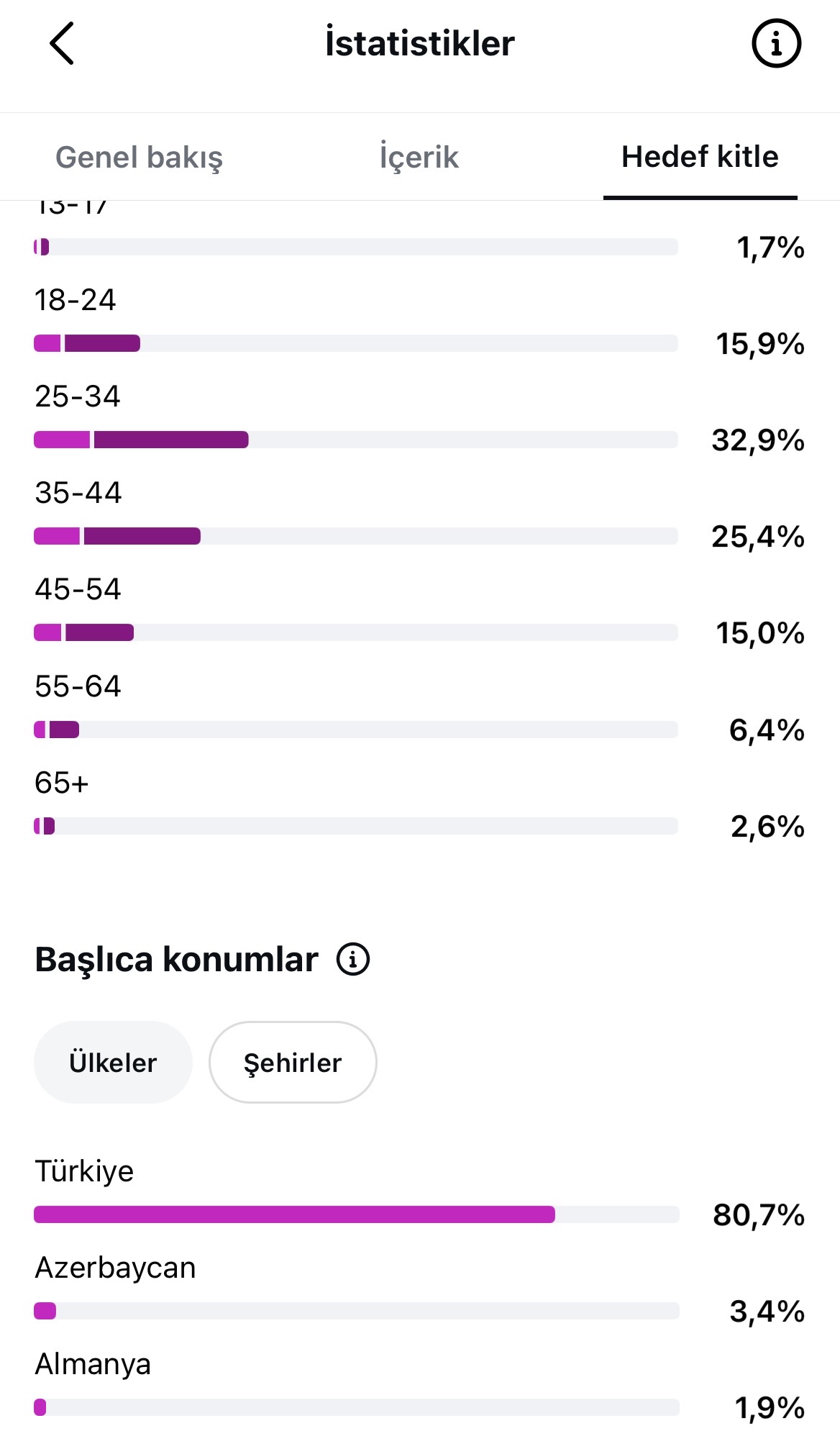Tap the back arrow icon

tap(62, 43)
